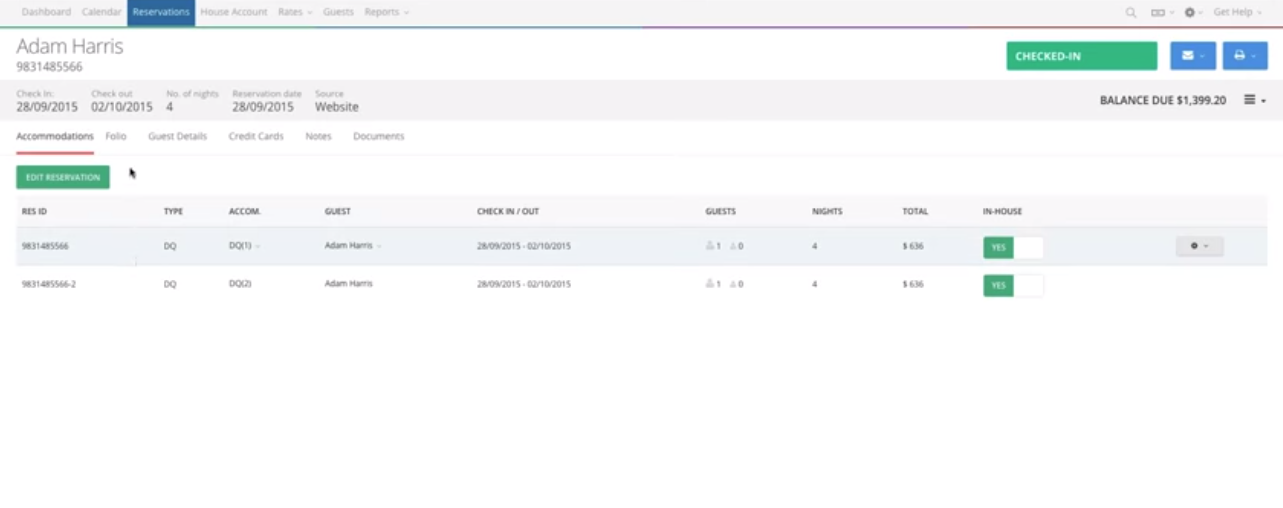The height and width of the screenshot is (508, 1283).
Task: Click the GUESTS column header
Action: [x=720, y=212]
